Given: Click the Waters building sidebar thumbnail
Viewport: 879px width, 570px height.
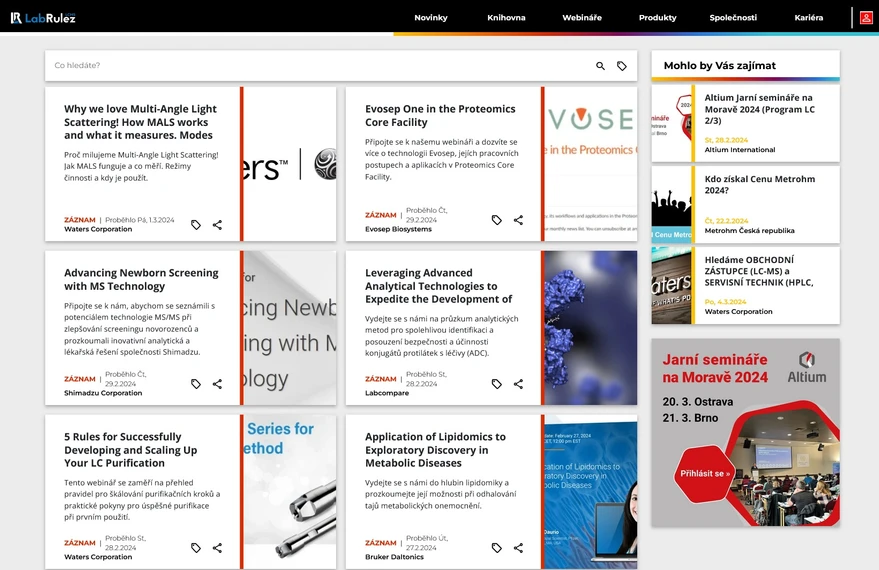Looking at the screenshot, I should pyautogui.click(x=671, y=285).
